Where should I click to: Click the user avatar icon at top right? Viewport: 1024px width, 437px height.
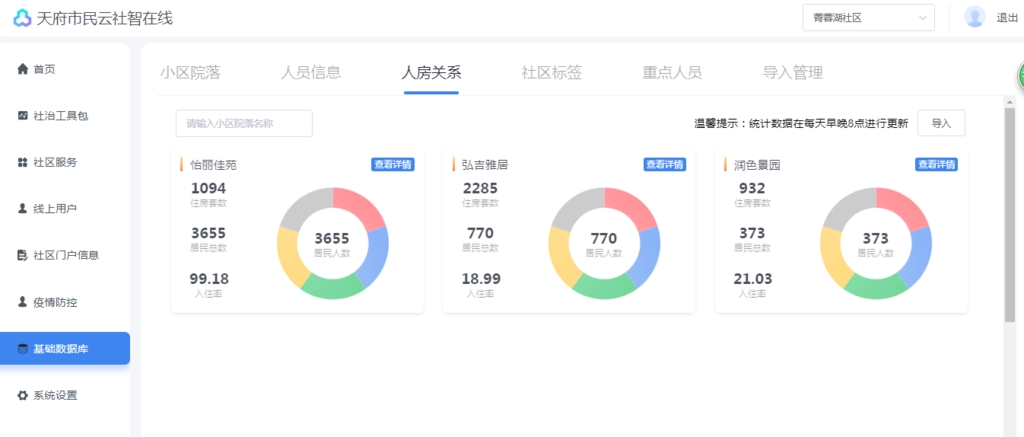[974, 17]
